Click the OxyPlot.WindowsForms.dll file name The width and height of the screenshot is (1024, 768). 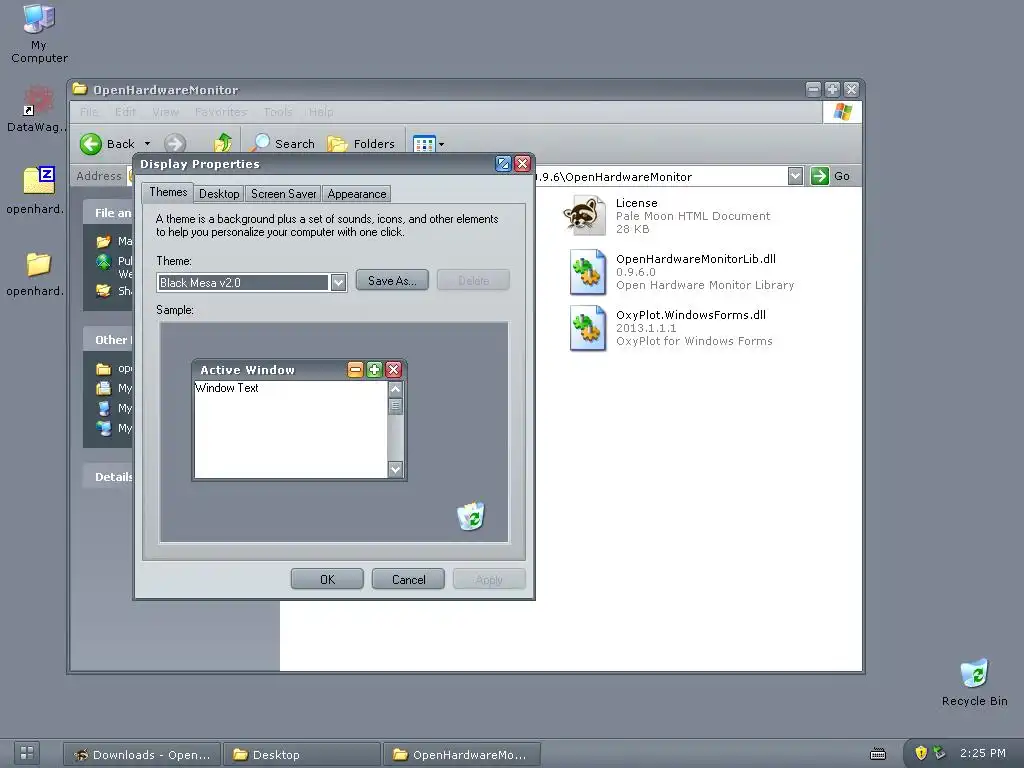tap(690, 315)
